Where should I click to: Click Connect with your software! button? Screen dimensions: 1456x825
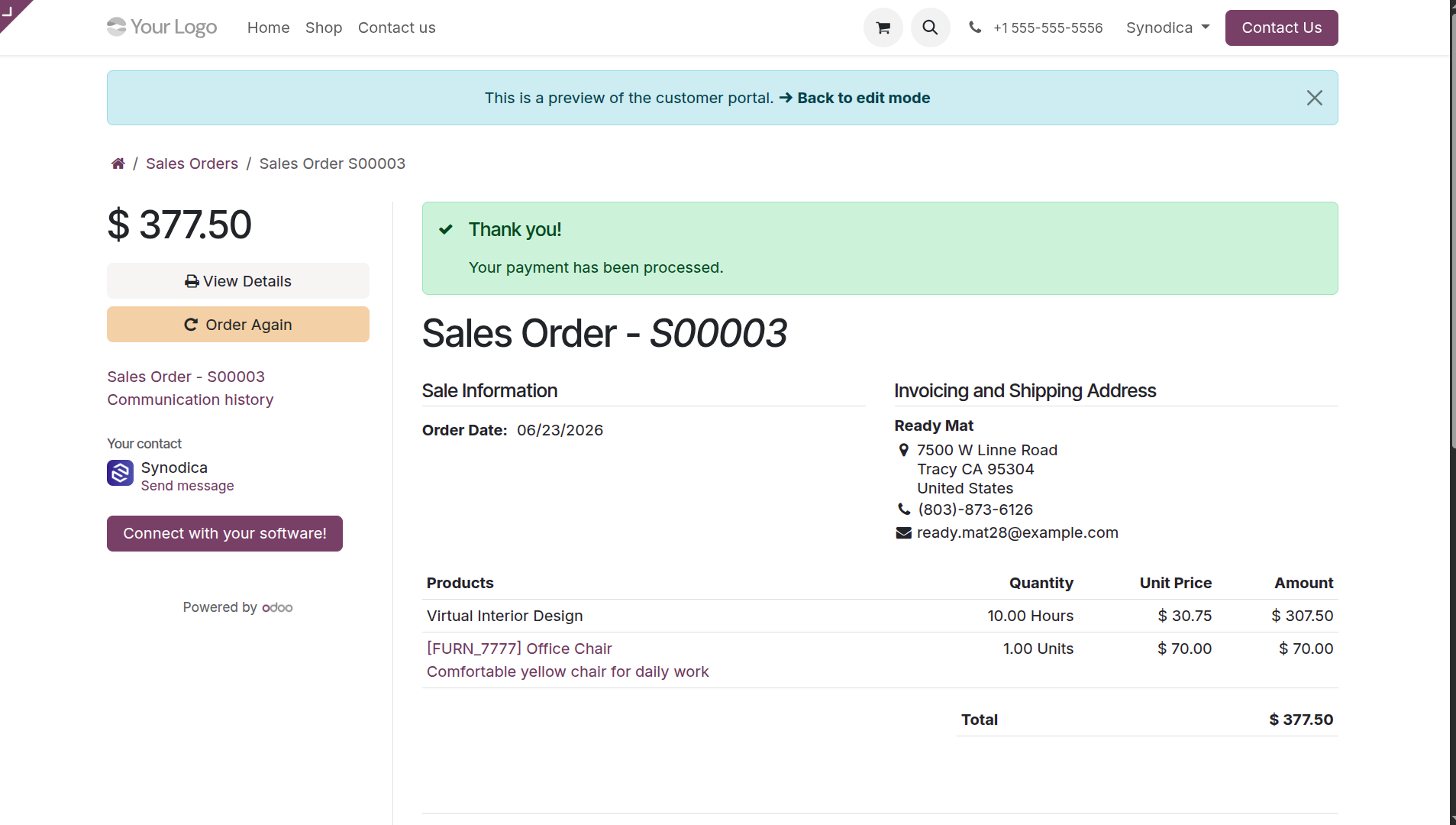[x=224, y=533]
